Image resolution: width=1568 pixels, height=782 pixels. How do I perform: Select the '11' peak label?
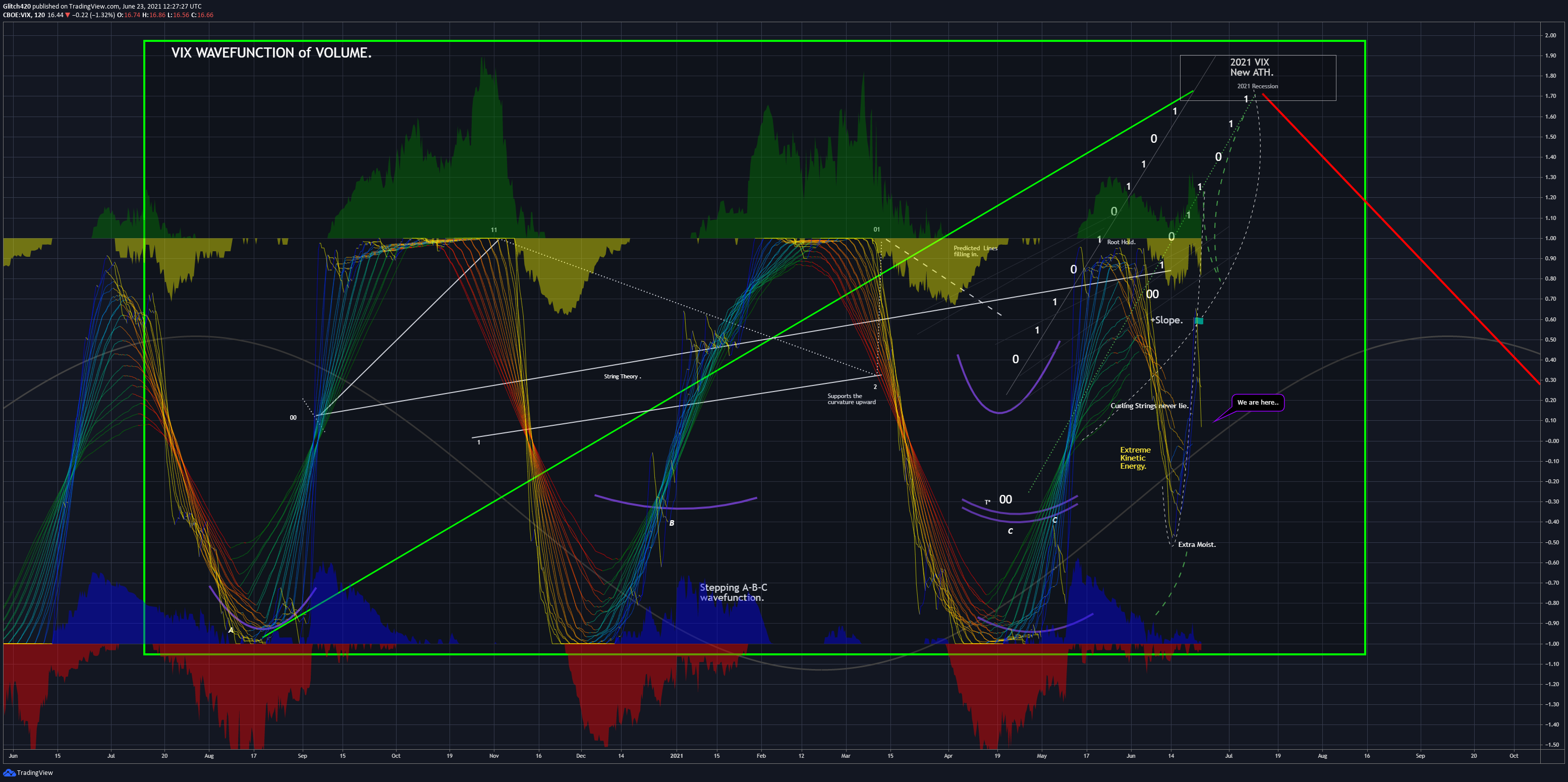coord(493,230)
